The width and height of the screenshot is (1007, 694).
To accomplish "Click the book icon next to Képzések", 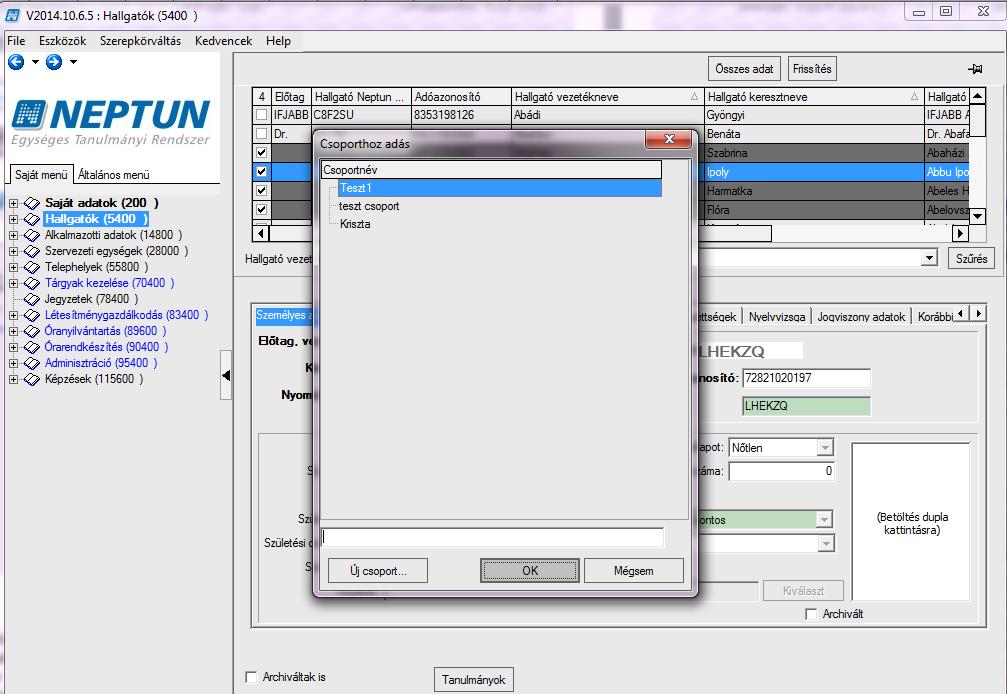I will pyautogui.click(x=31, y=379).
